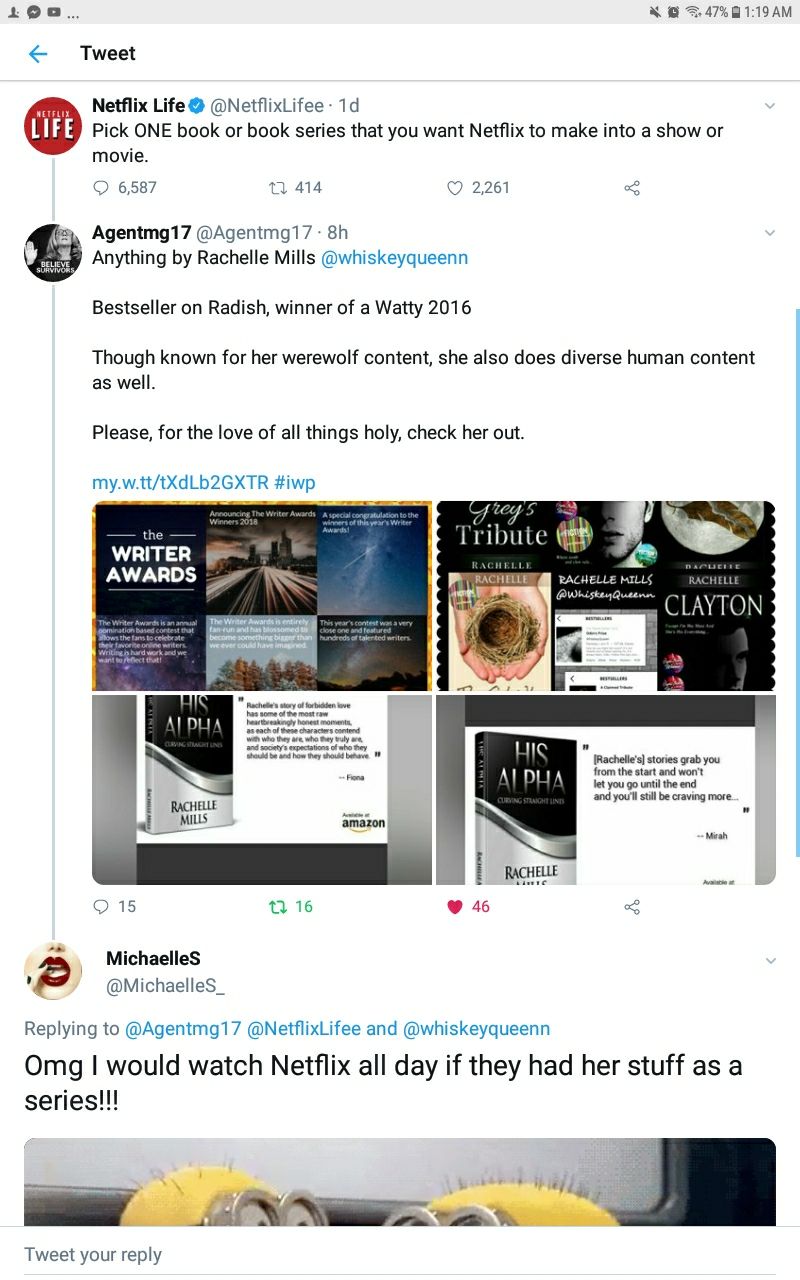Open dropdown arrow on Agentmg17's tweet
Viewport: 800px width, 1280px height.
(769, 233)
